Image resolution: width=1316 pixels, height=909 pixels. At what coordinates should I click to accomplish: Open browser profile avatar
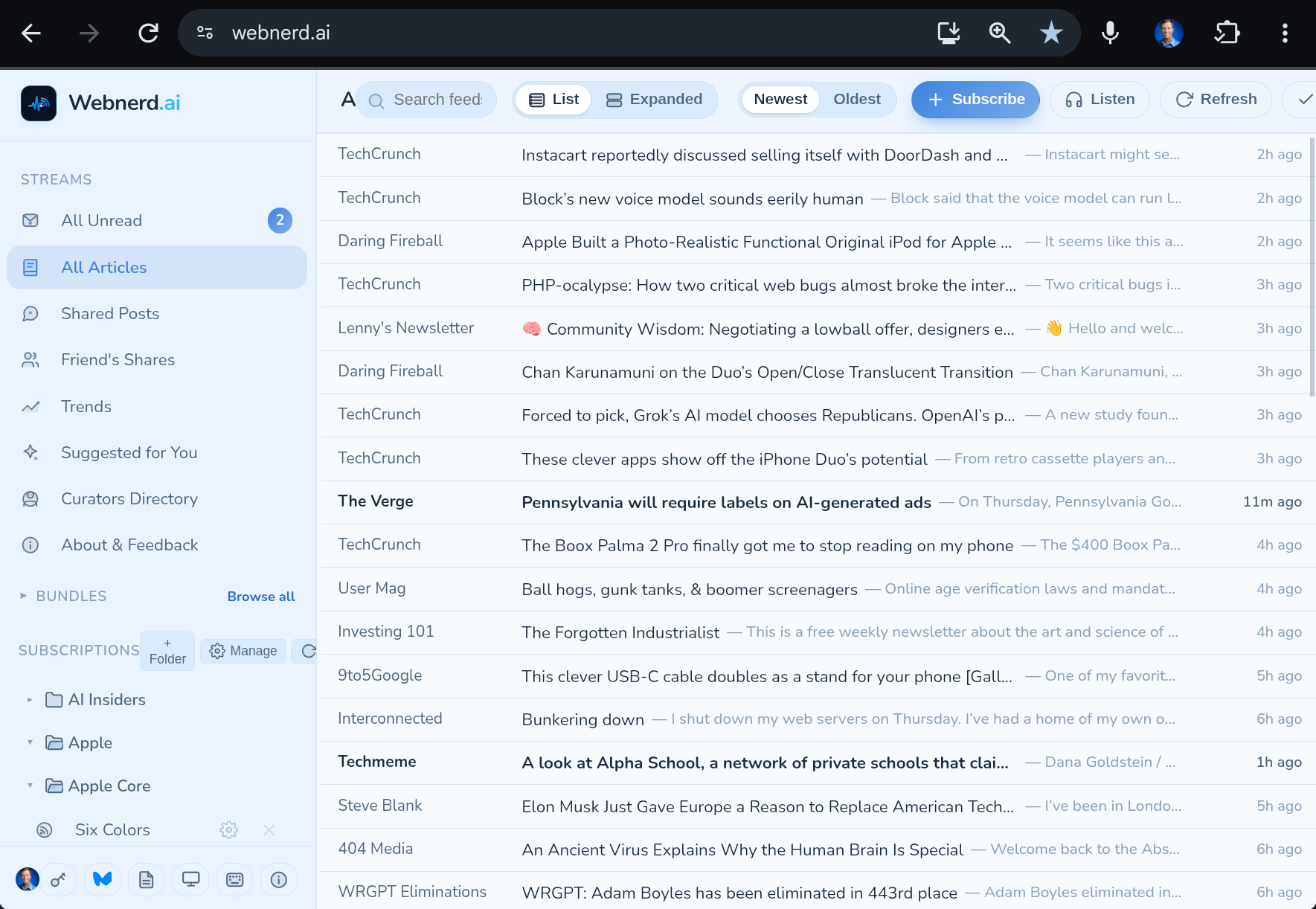coord(1169,33)
